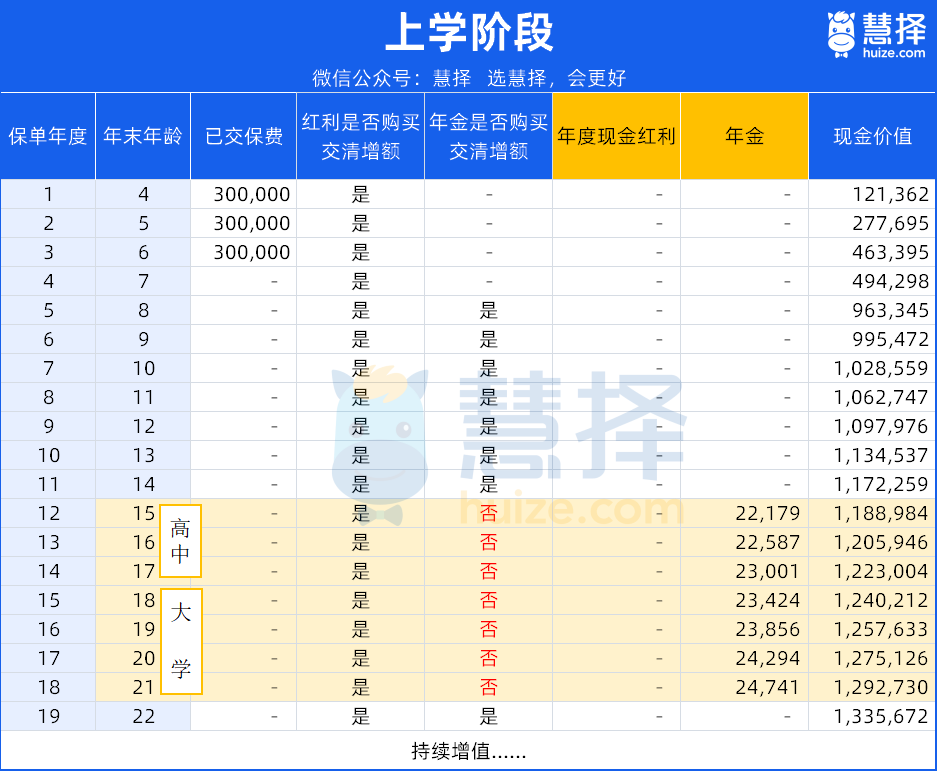Expand the 年金 column header
This screenshot has width=937, height=772.
tap(744, 136)
